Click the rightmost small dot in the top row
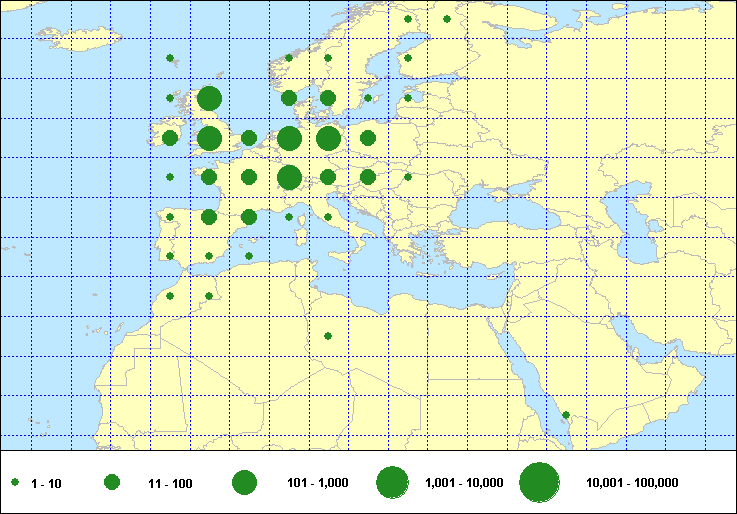The width and height of the screenshot is (737, 514). pyautogui.click(x=447, y=19)
